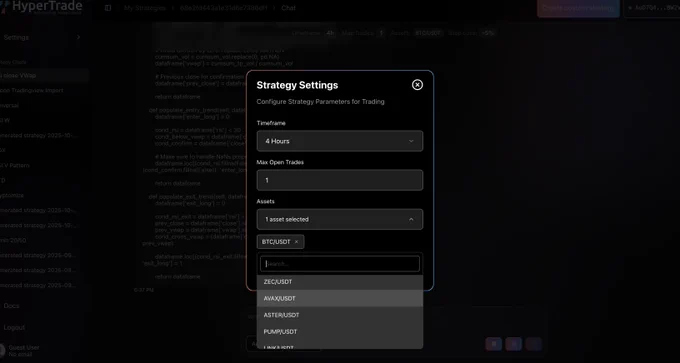Click the wallet address button in header
This screenshot has height=363, width=680.
point(652,8)
